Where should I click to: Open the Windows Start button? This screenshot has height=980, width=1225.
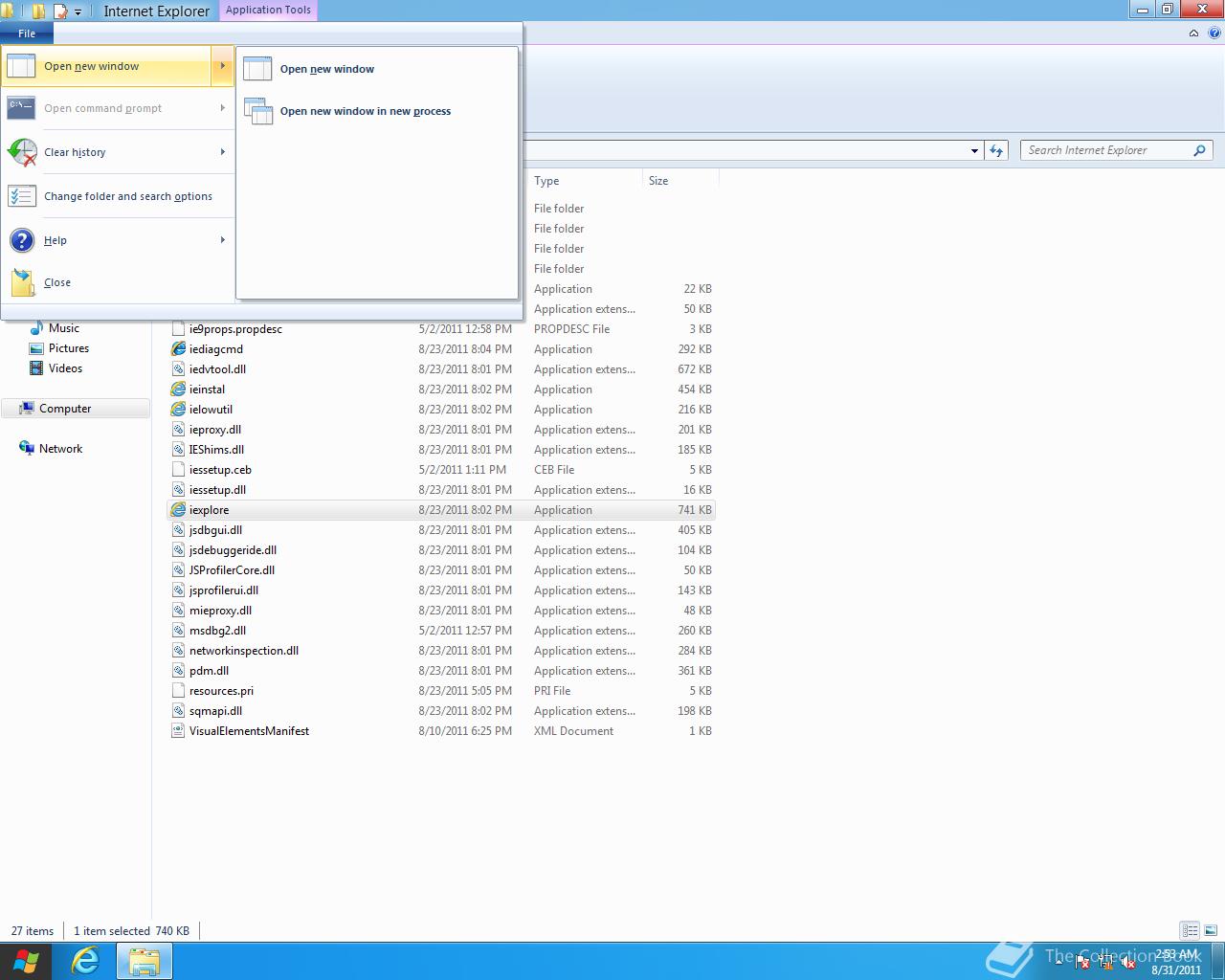pyautogui.click(x=26, y=961)
